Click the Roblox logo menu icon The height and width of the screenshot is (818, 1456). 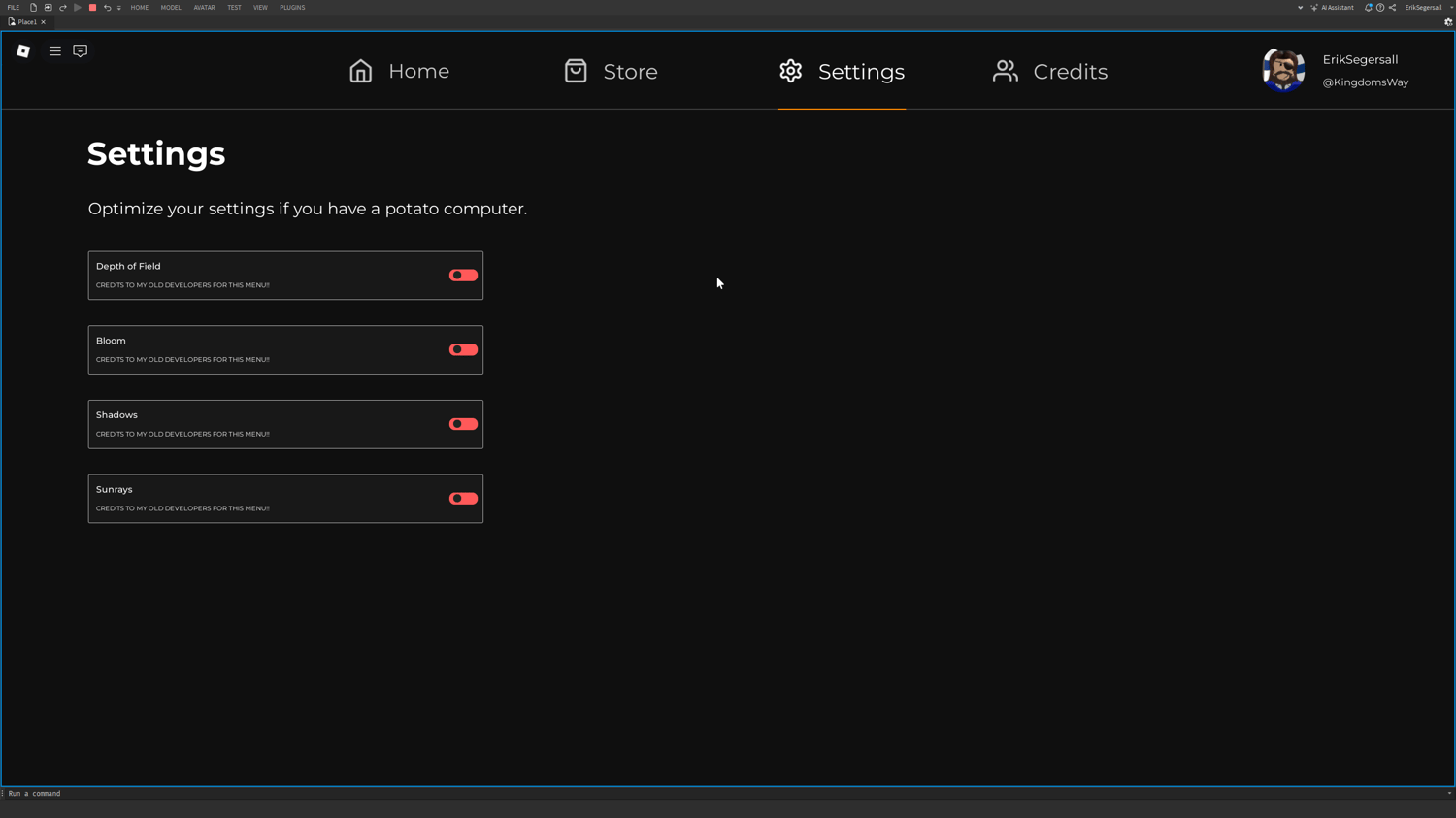(x=23, y=51)
